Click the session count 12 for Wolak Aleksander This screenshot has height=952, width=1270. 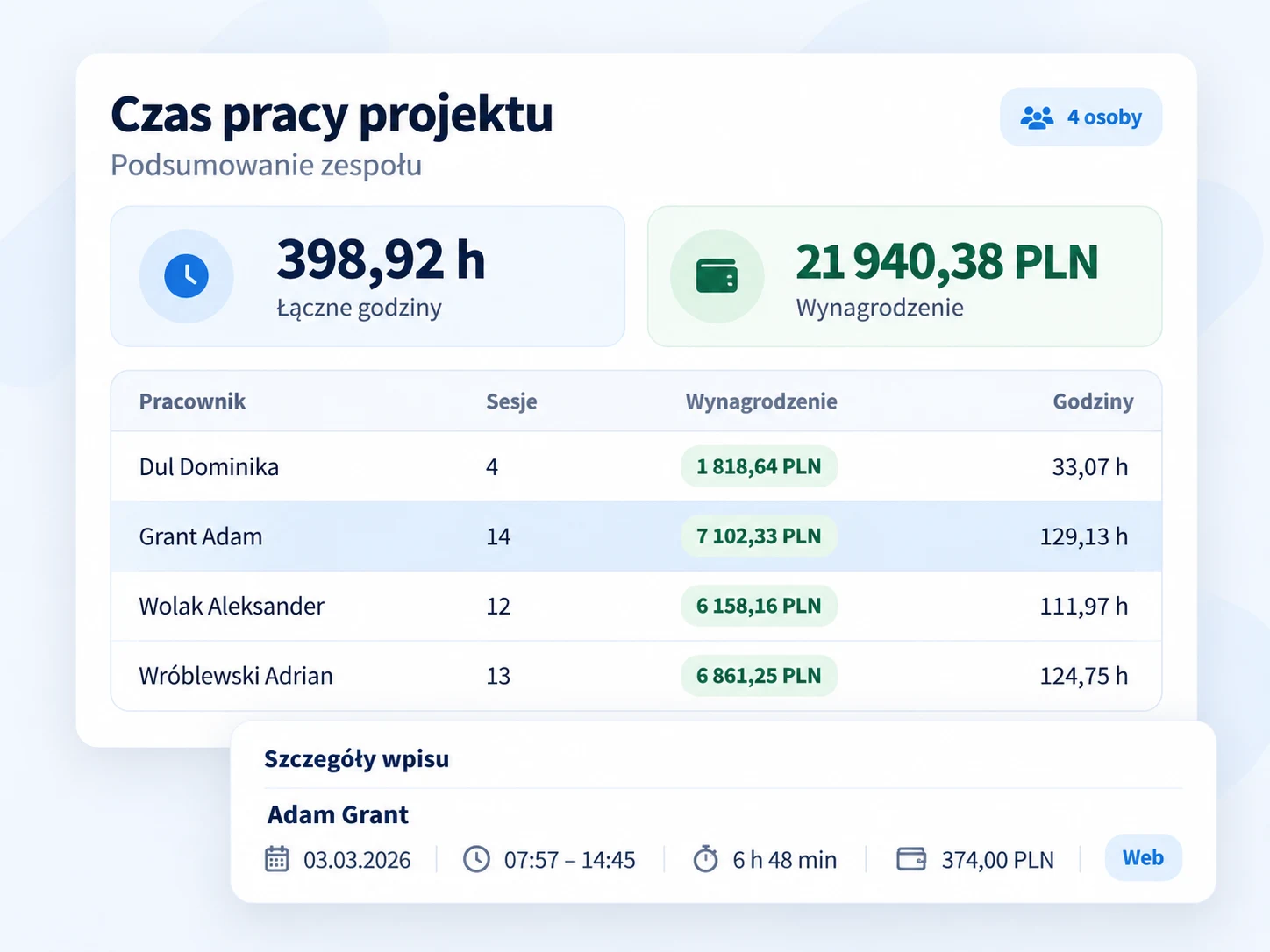pos(498,606)
